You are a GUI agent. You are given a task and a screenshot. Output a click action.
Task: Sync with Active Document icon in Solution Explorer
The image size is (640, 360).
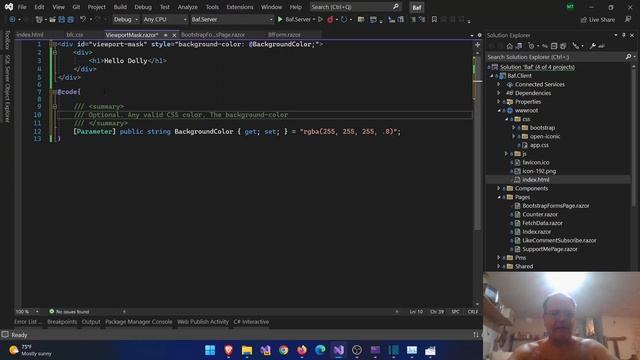[x=545, y=46]
